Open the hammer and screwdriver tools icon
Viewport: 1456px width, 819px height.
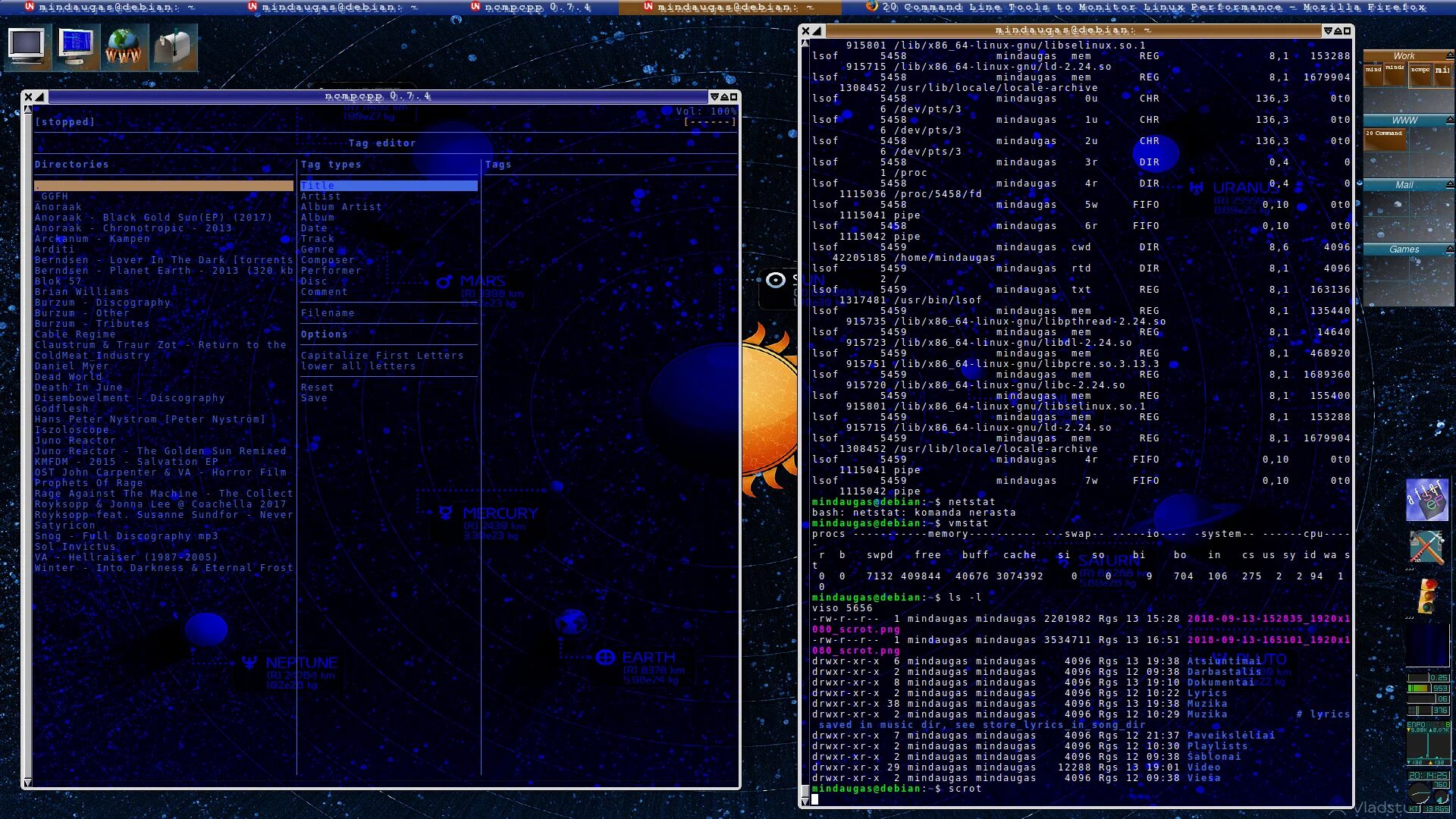point(1426,548)
